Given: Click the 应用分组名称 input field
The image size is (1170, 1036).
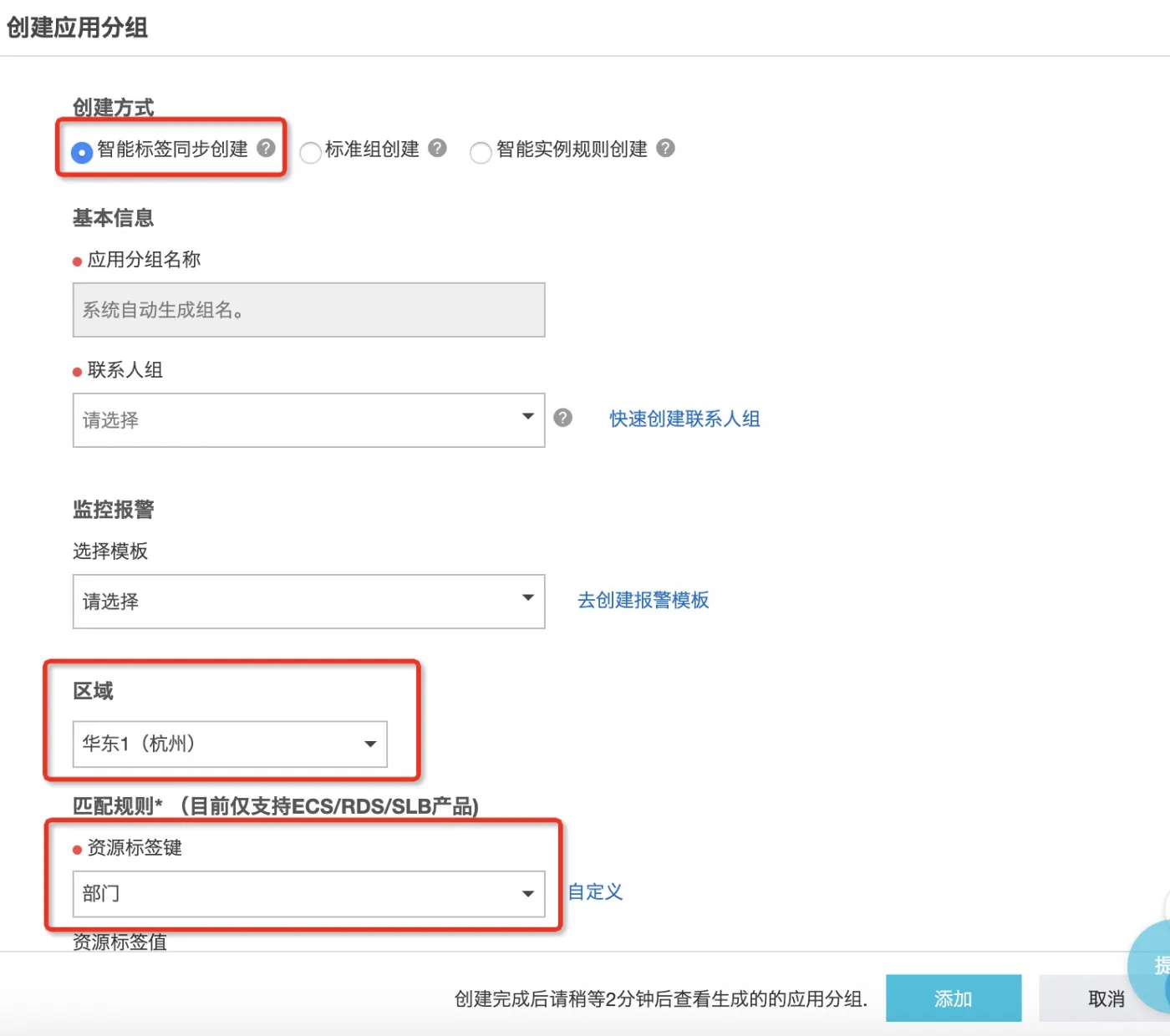Looking at the screenshot, I should click(308, 310).
